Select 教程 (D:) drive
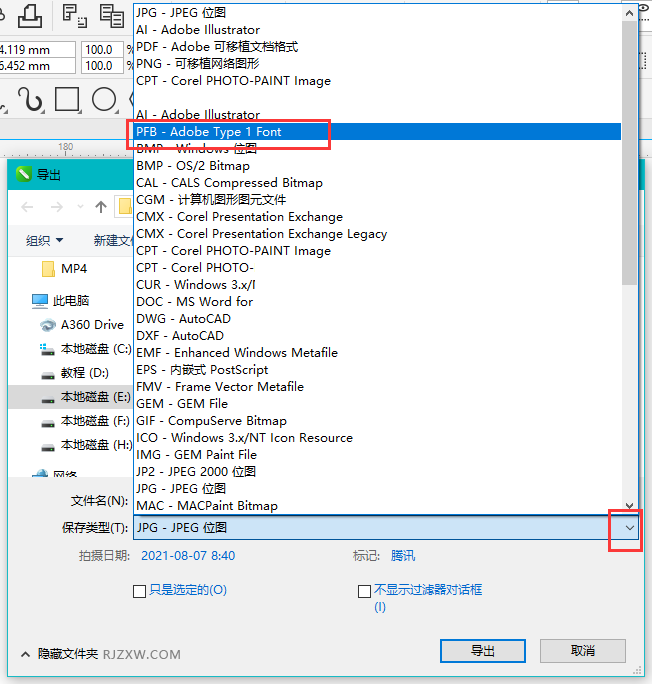Viewport: 652px width, 684px height. click(x=84, y=372)
